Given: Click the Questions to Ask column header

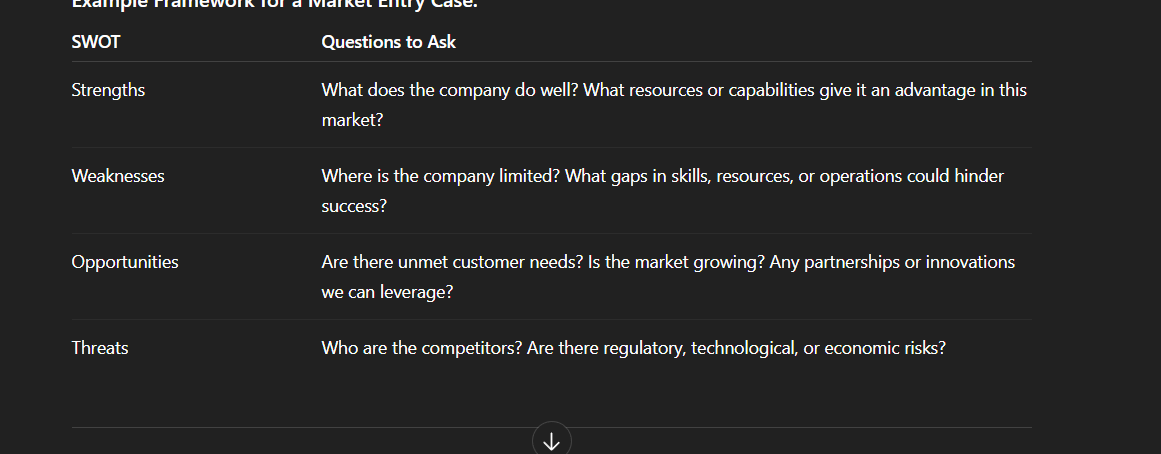Looking at the screenshot, I should [x=388, y=42].
